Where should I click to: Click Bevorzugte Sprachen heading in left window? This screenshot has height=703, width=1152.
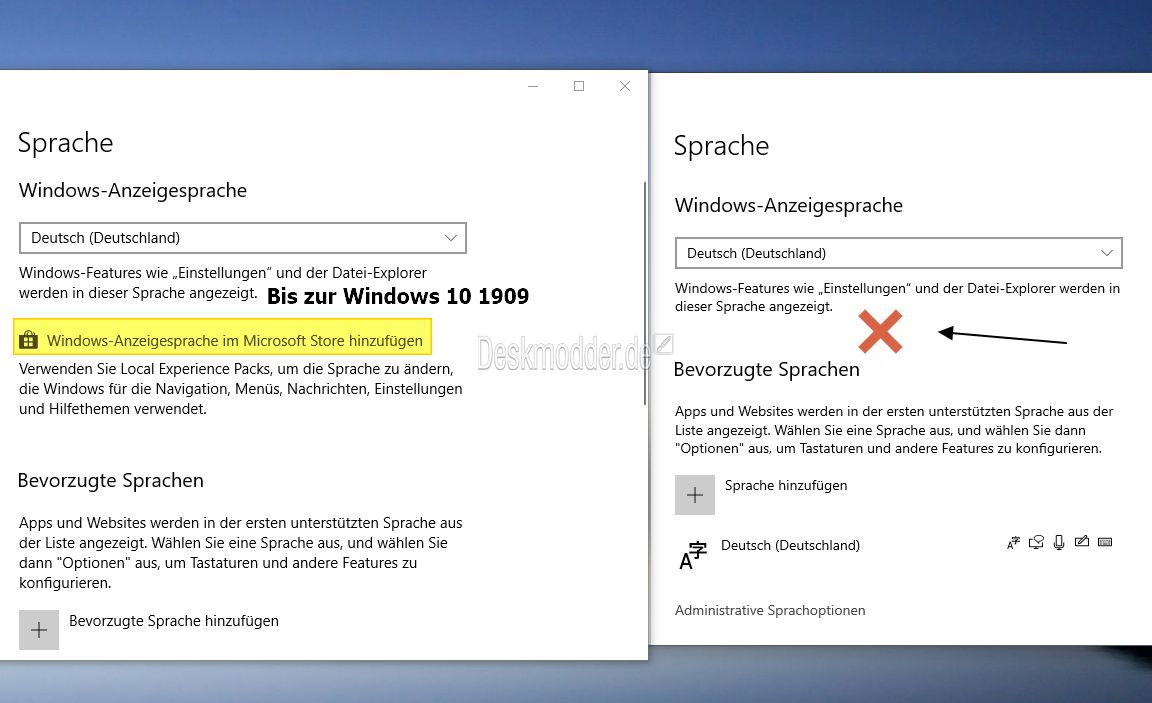(111, 480)
